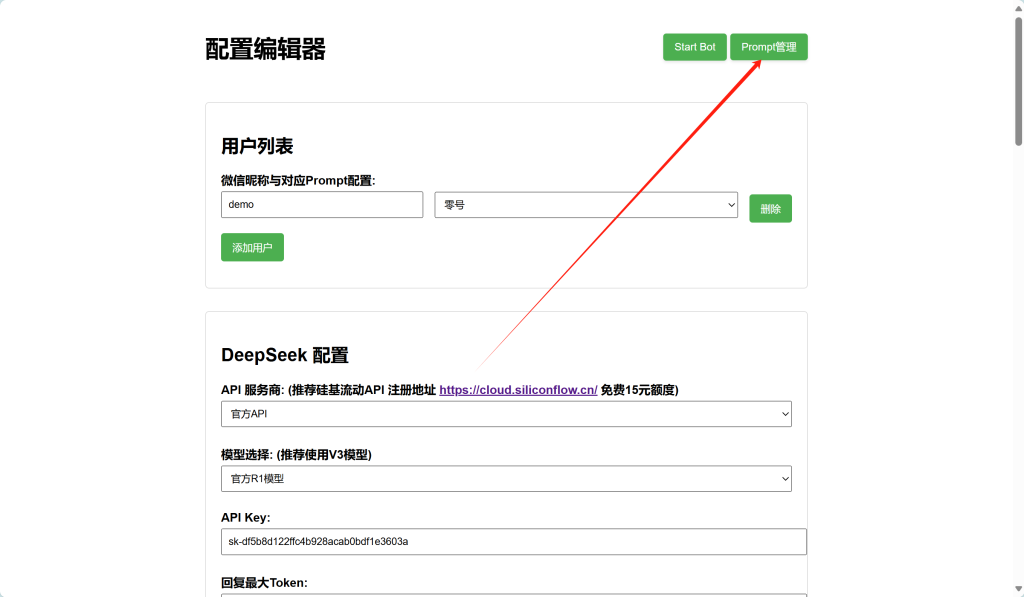Open the 零号 prompt configuration dropdown

click(586, 205)
